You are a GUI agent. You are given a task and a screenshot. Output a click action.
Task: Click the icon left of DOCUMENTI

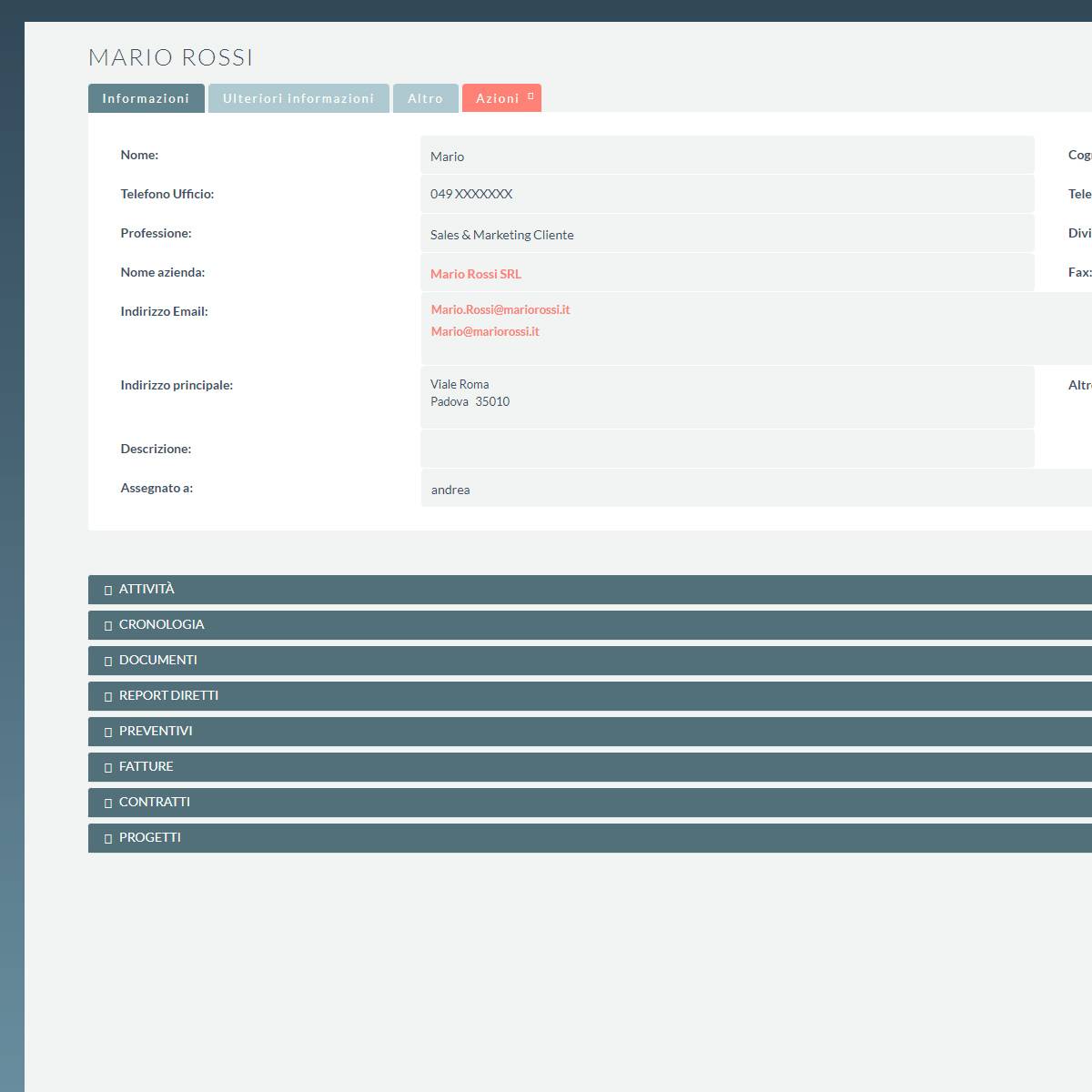point(108,661)
